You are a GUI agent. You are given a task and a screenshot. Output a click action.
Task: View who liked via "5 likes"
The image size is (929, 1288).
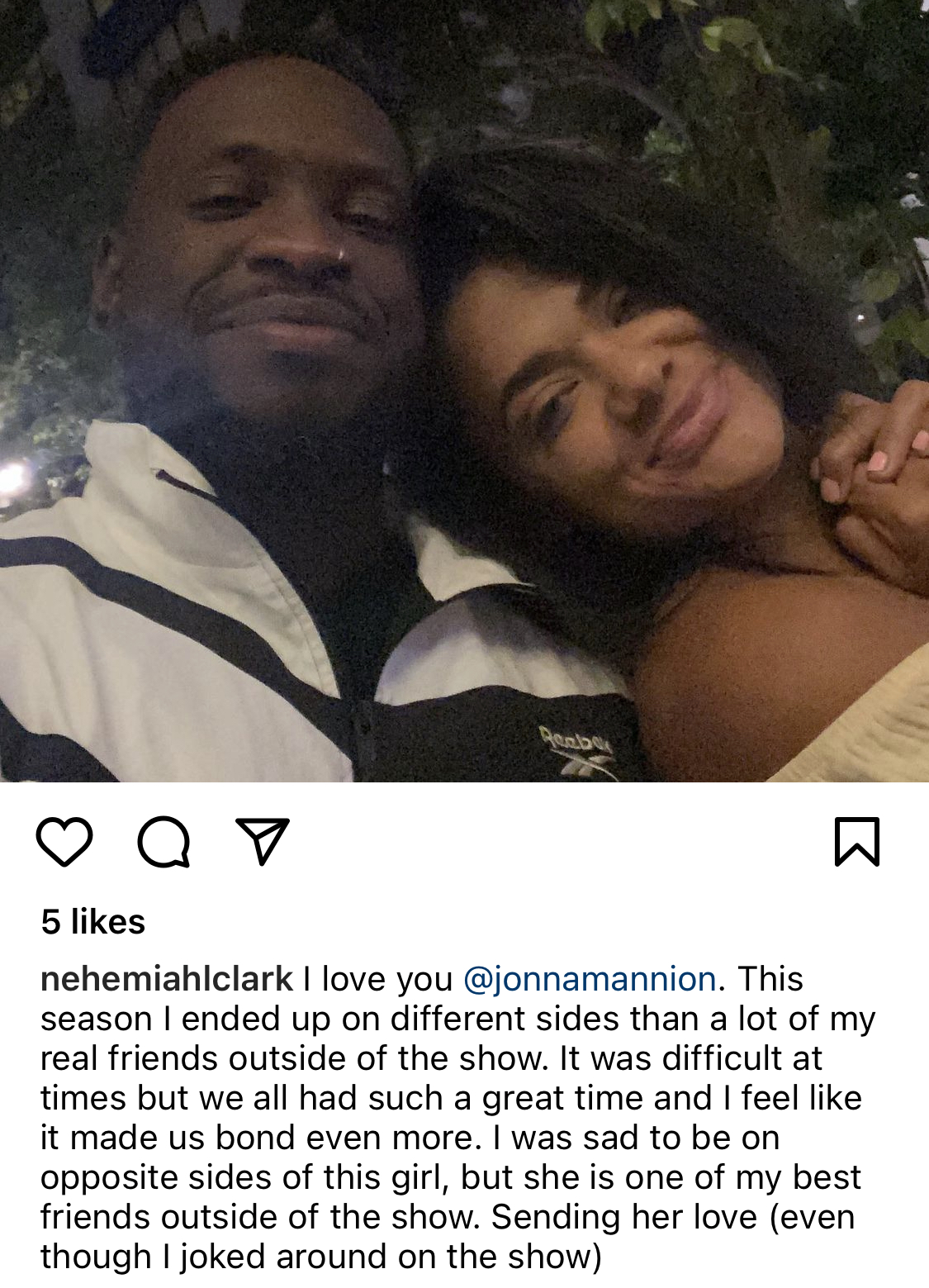coord(93,921)
